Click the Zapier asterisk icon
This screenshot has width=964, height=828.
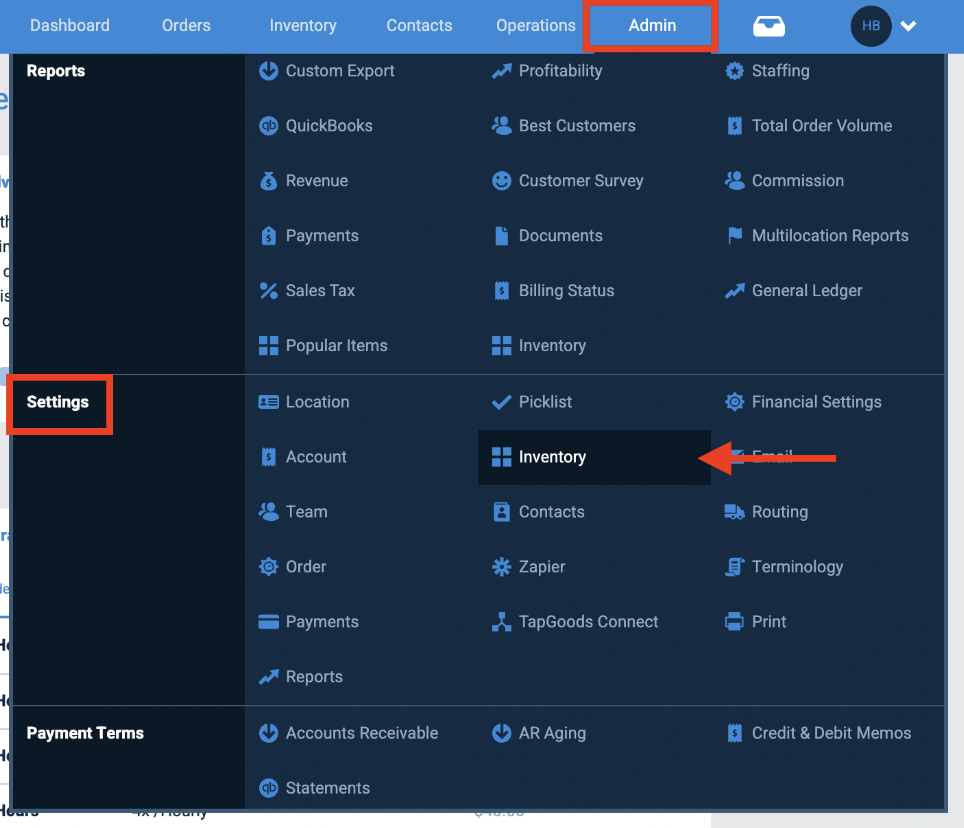click(501, 567)
